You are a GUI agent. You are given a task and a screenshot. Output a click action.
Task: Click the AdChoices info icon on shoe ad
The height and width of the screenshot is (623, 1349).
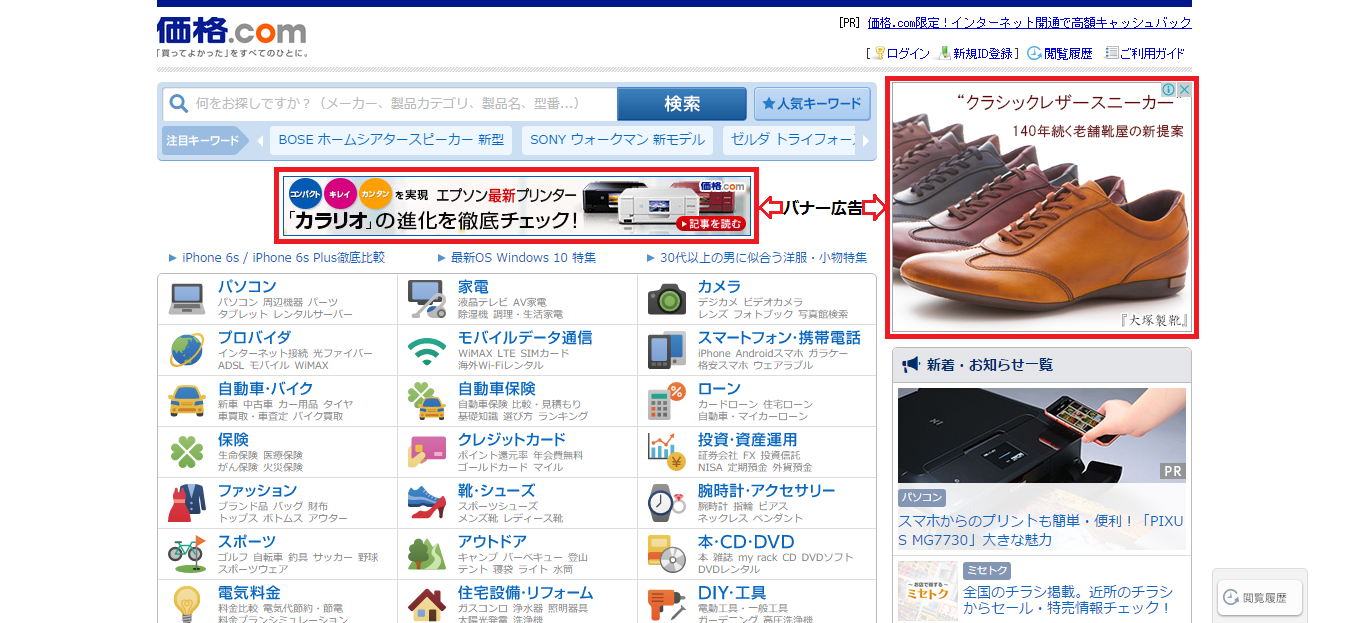click(1169, 90)
